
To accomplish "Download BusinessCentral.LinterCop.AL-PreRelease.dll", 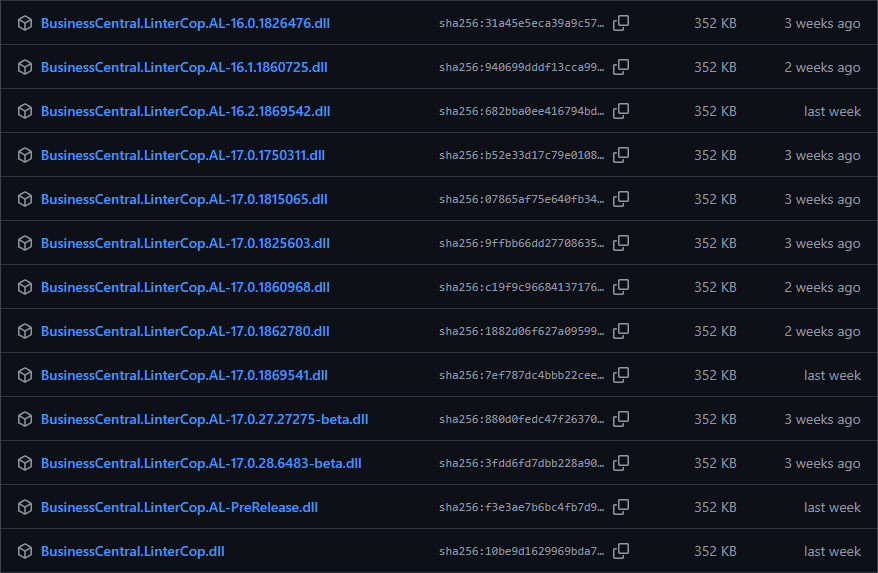I will pyautogui.click(x=179, y=507).
